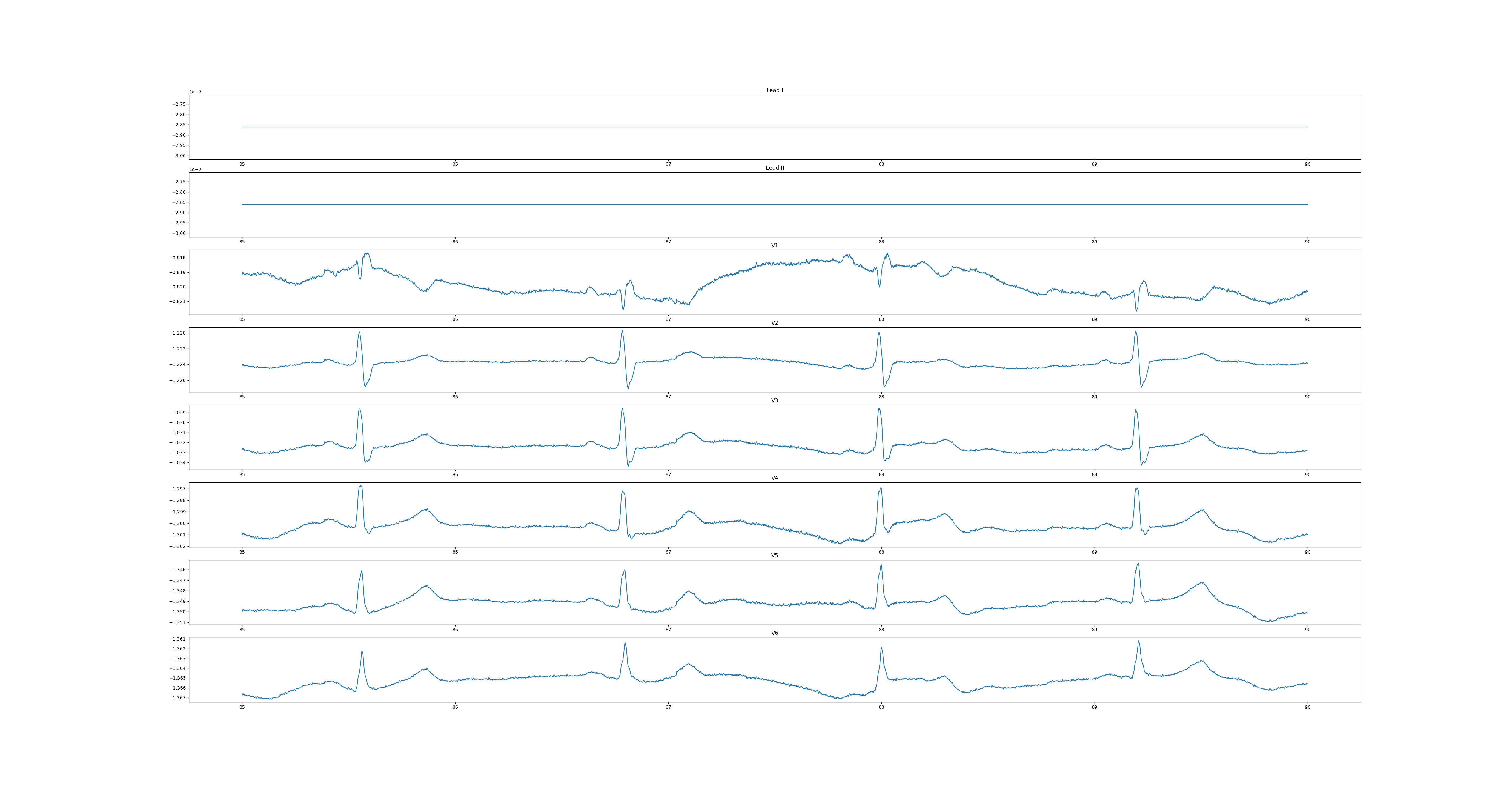Screen dimensions: 1512x789
Task: Click the first QRS peak in V2 plot
Action: [359, 333]
